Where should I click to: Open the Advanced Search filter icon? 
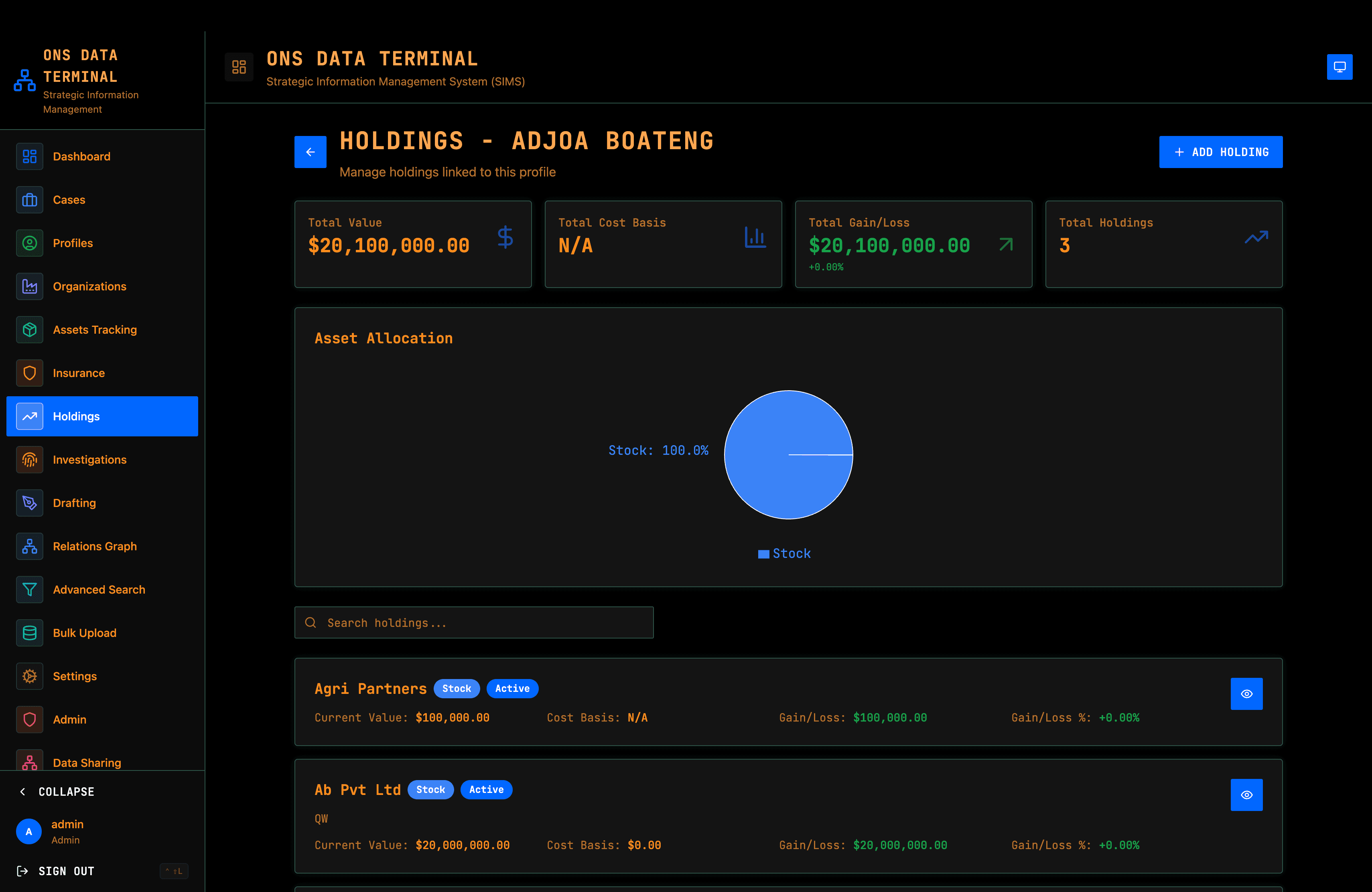coord(29,590)
